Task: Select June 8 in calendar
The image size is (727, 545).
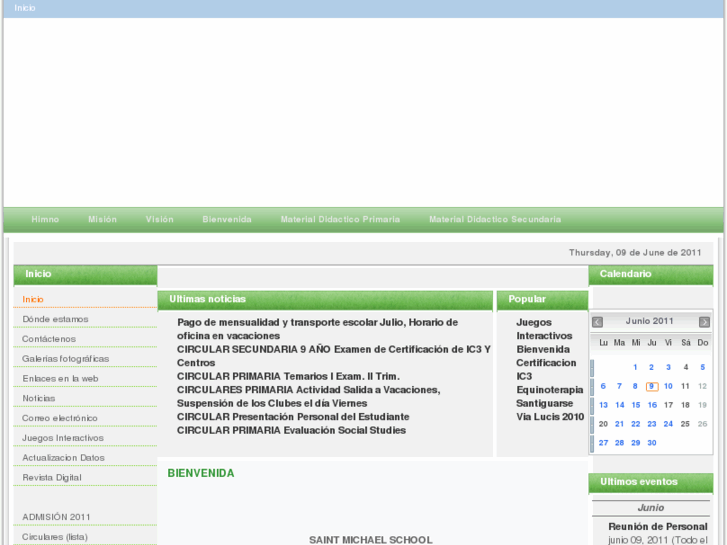Action: 635,386
